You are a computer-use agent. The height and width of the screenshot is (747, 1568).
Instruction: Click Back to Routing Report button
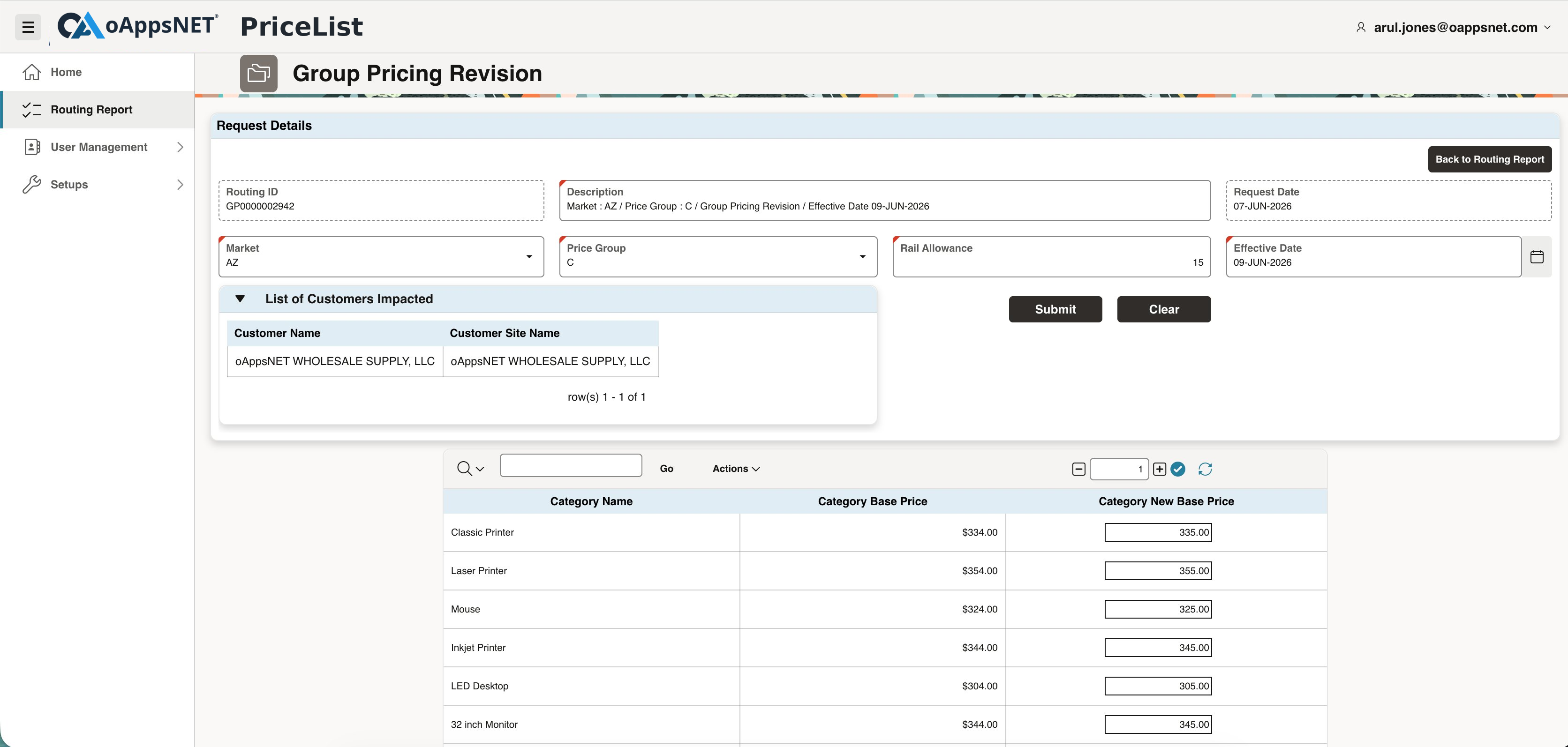(x=1490, y=159)
